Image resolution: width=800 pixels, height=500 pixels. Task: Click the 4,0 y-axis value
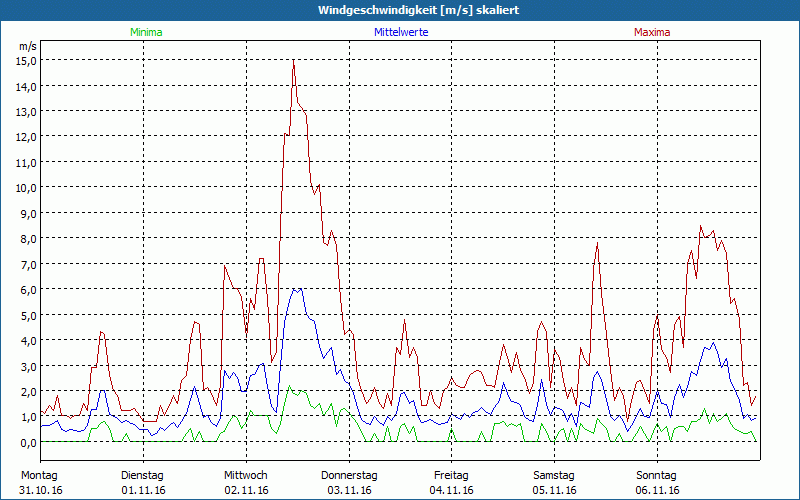(28, 340)
